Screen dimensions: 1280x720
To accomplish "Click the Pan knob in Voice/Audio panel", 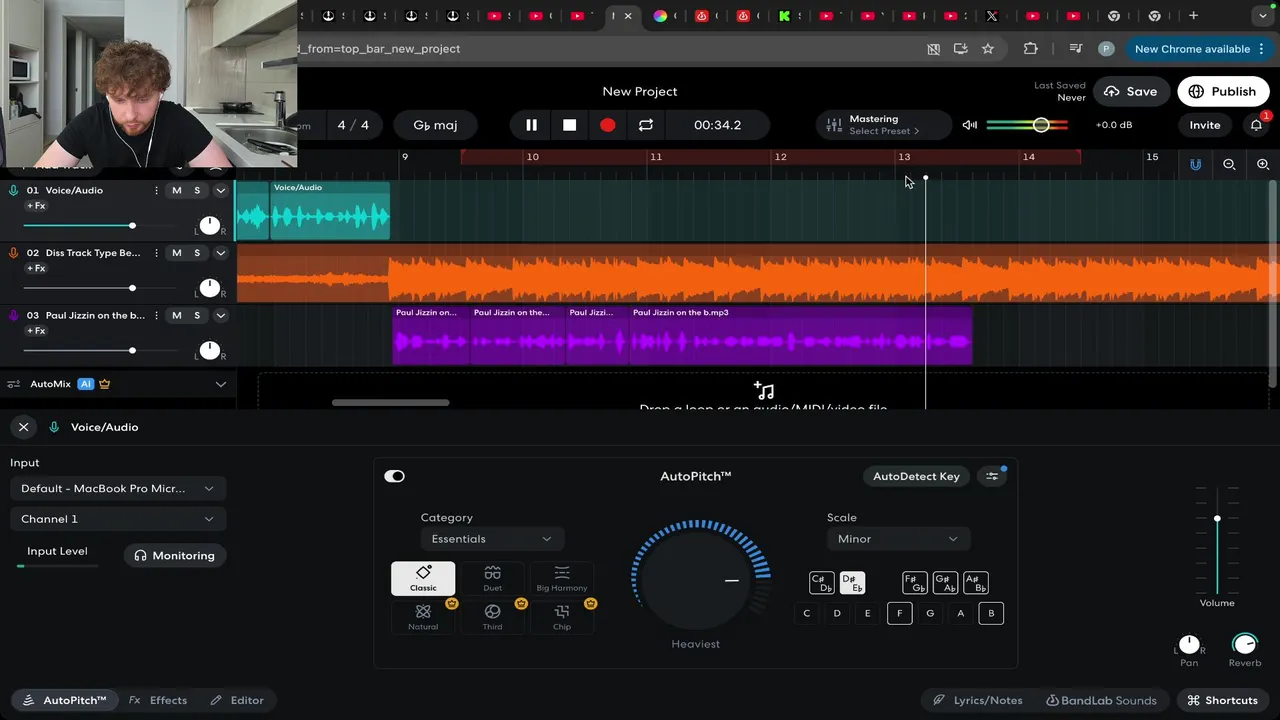I will 1189,644.
